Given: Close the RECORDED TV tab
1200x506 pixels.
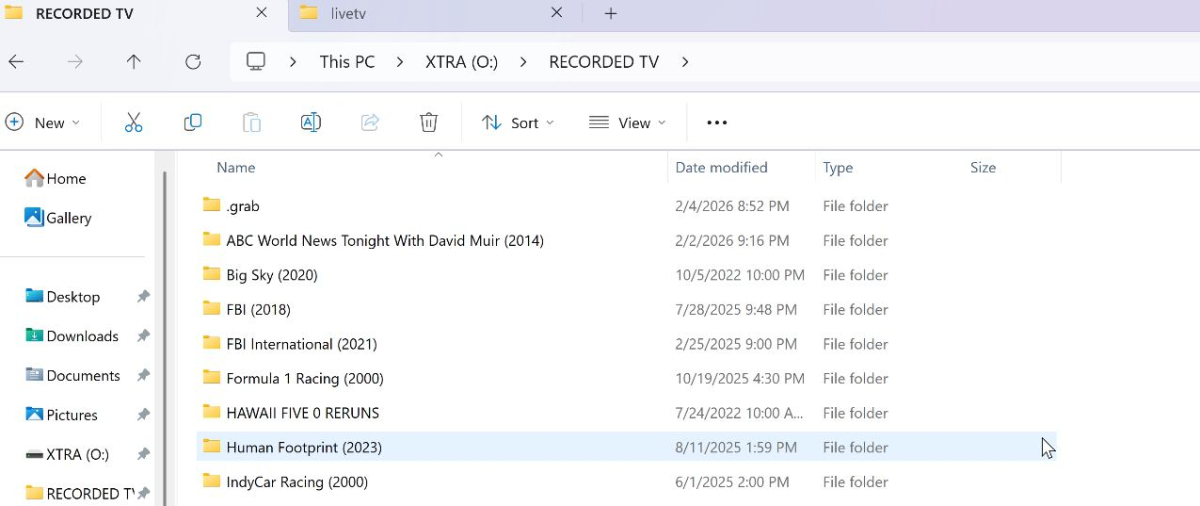Looking at the screenshot, I should point(262,13).
